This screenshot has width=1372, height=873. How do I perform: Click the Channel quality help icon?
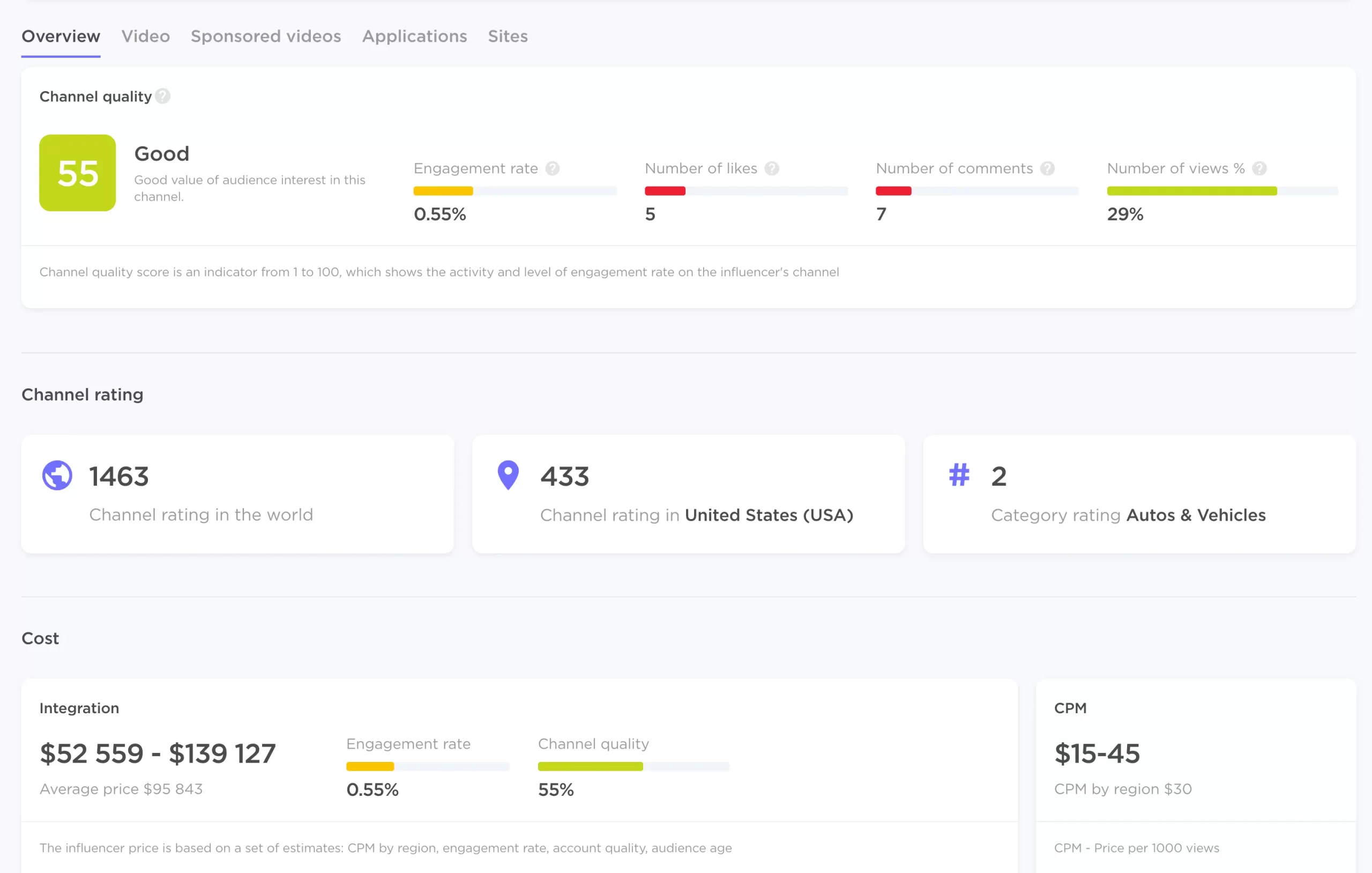(162, 97)
